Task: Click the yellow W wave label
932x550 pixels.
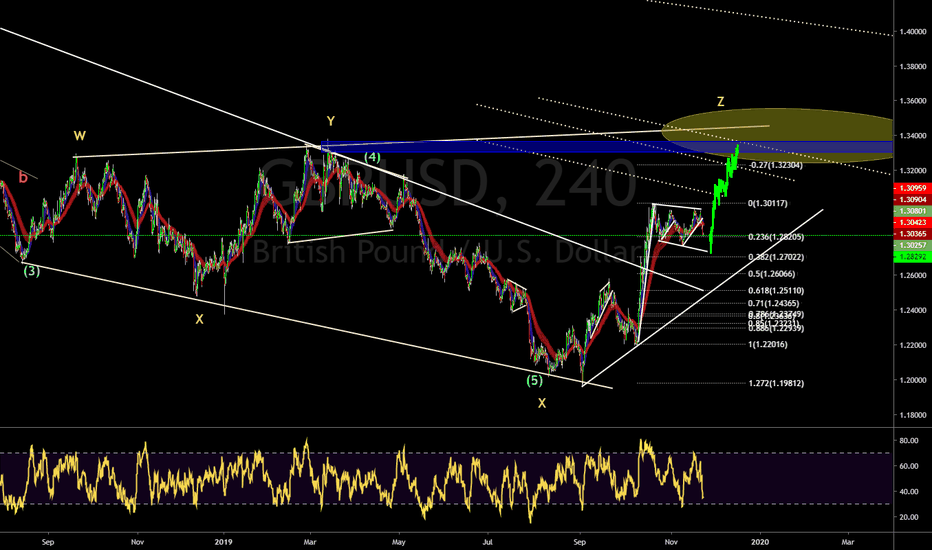Action: coord(77,135)
